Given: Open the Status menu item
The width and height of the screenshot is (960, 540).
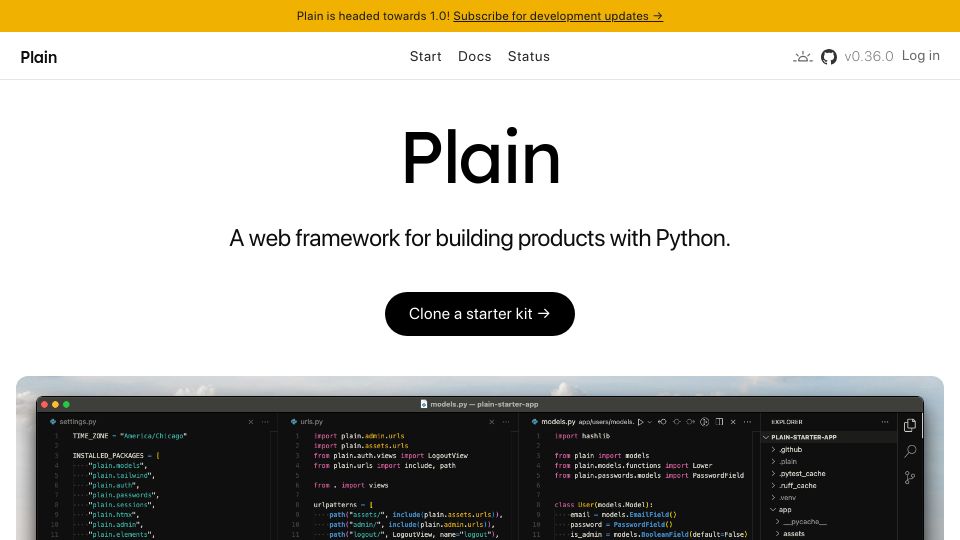Looking at the screenshot, I should pyautogui.click(x=529, y=56).
